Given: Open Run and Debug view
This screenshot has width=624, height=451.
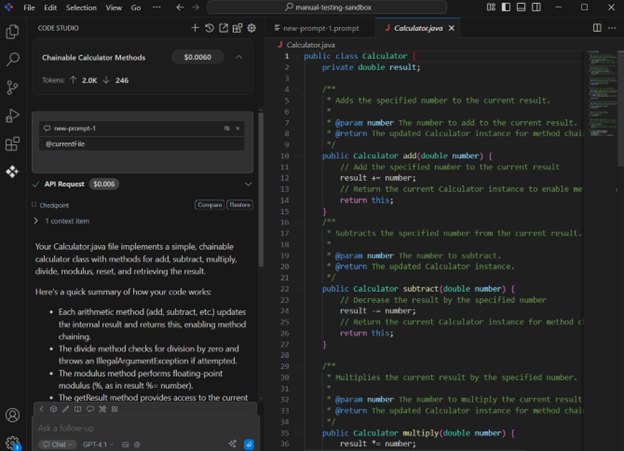Looking at the screenshot, I should (x=12, y=116).
